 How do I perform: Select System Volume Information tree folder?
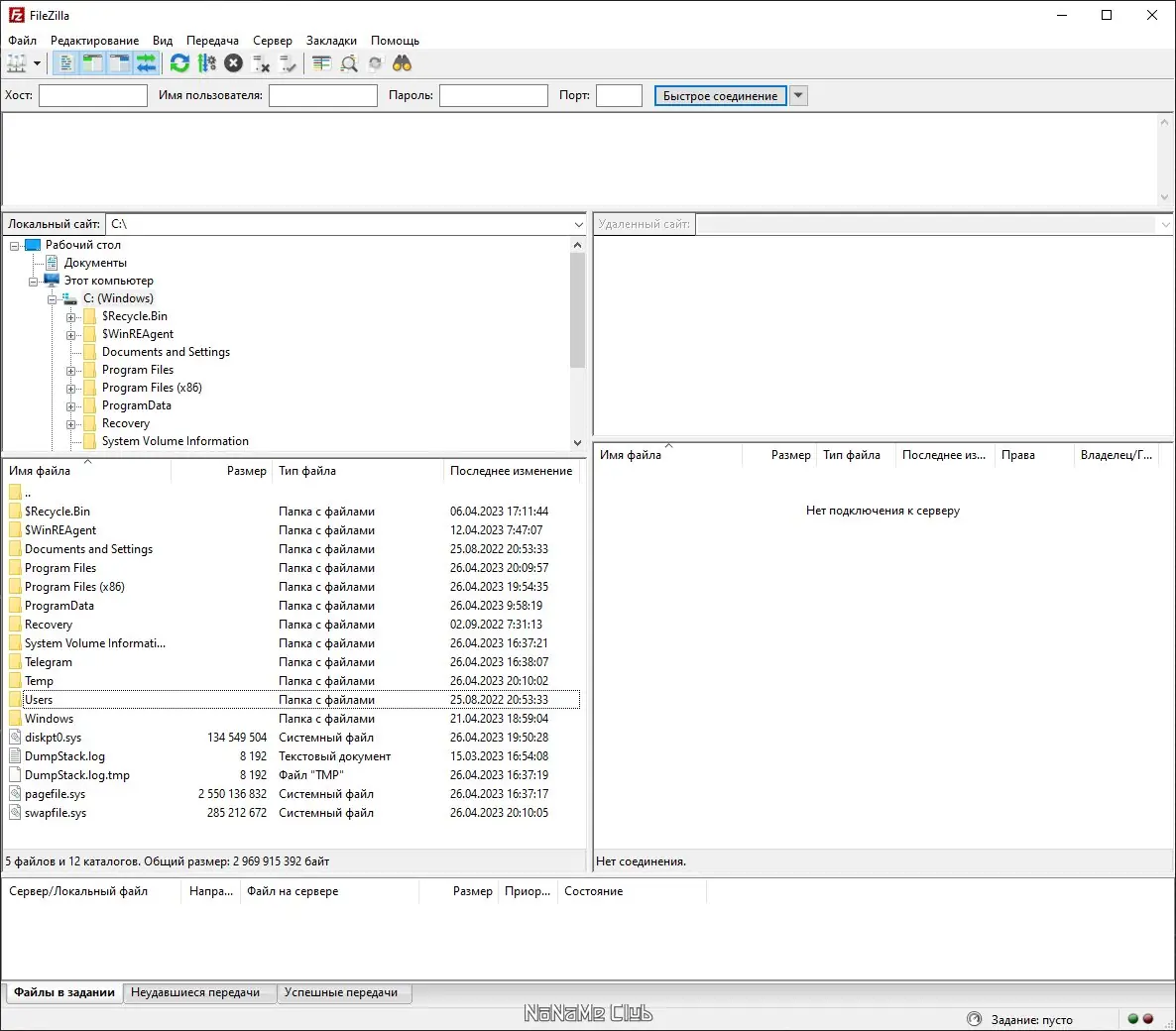tap(175, 441)
